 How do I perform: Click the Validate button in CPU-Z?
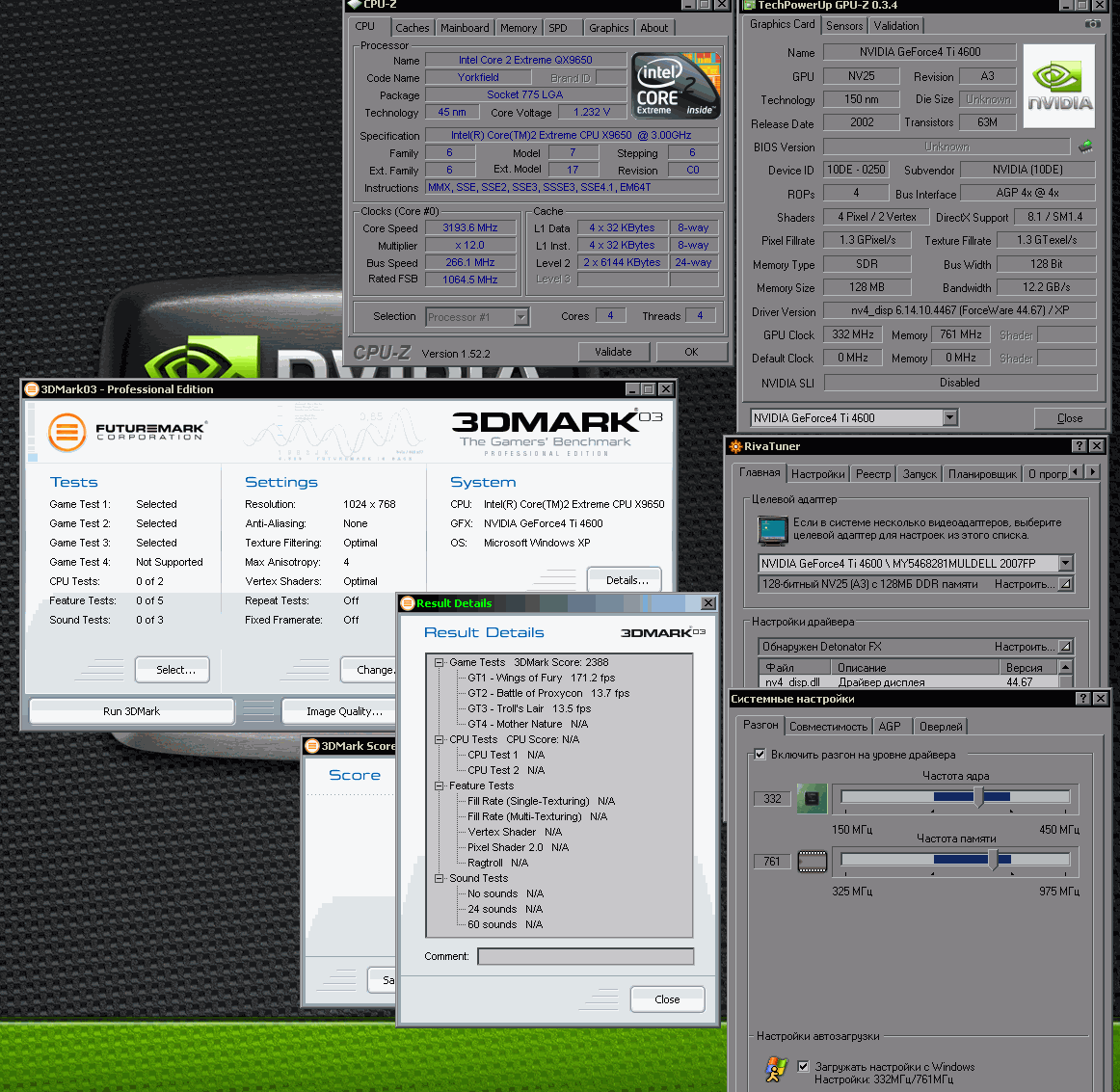pyautogui.click(x=614, y=352)
